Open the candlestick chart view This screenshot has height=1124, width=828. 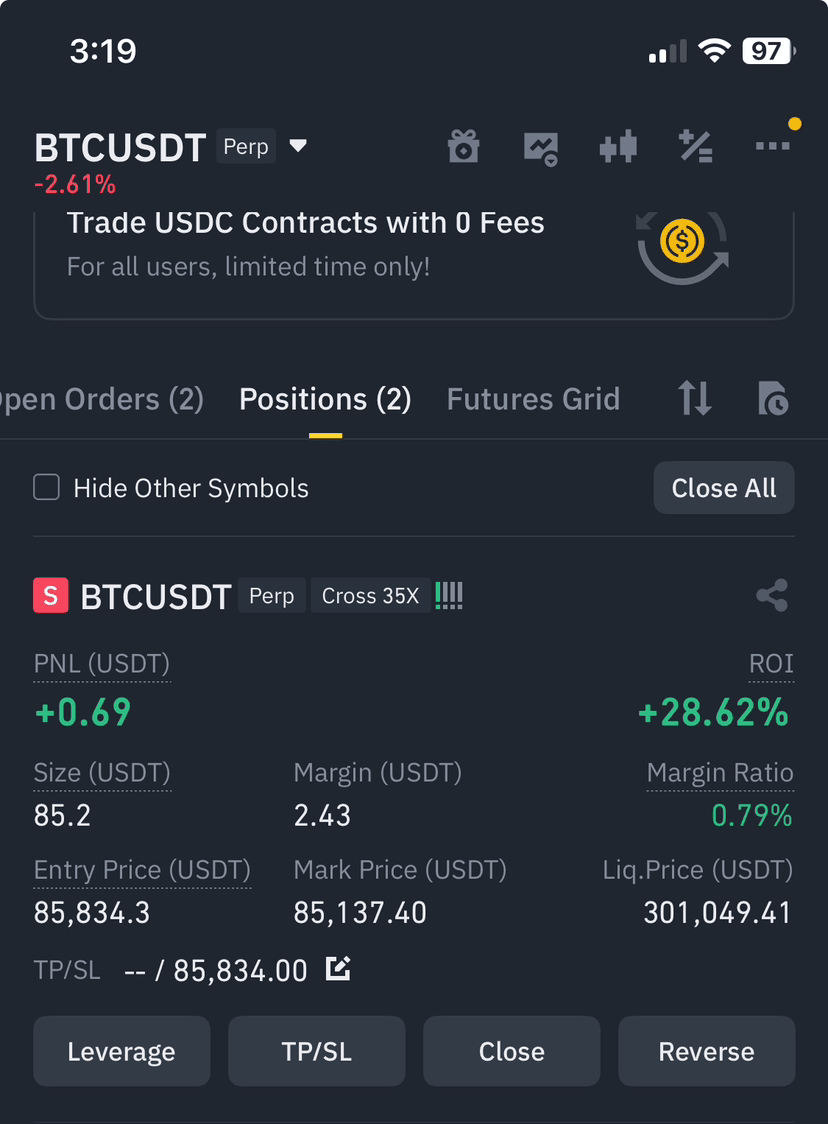618,147
